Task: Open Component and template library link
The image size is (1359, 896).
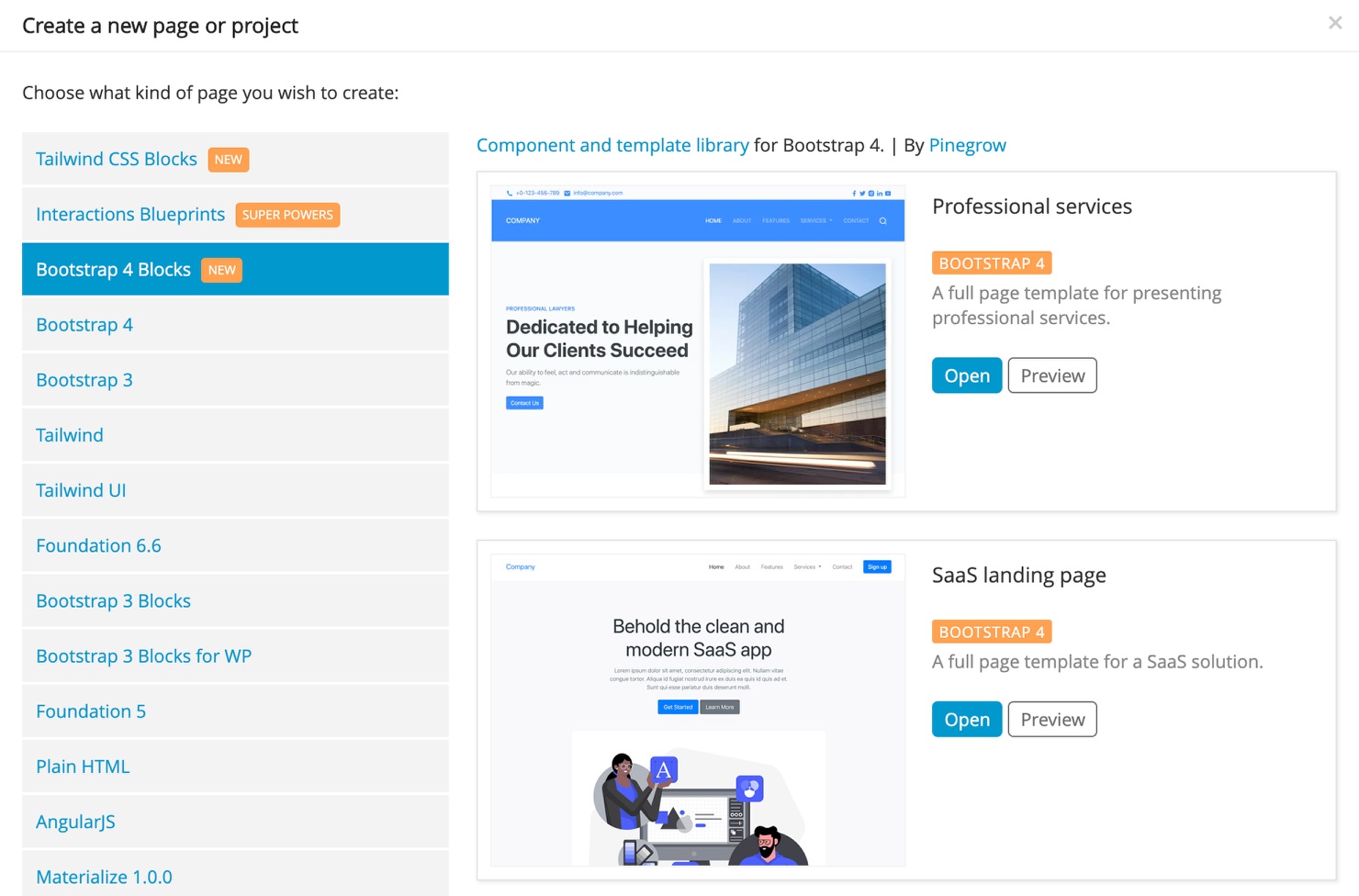Action: tap(612, 145)
